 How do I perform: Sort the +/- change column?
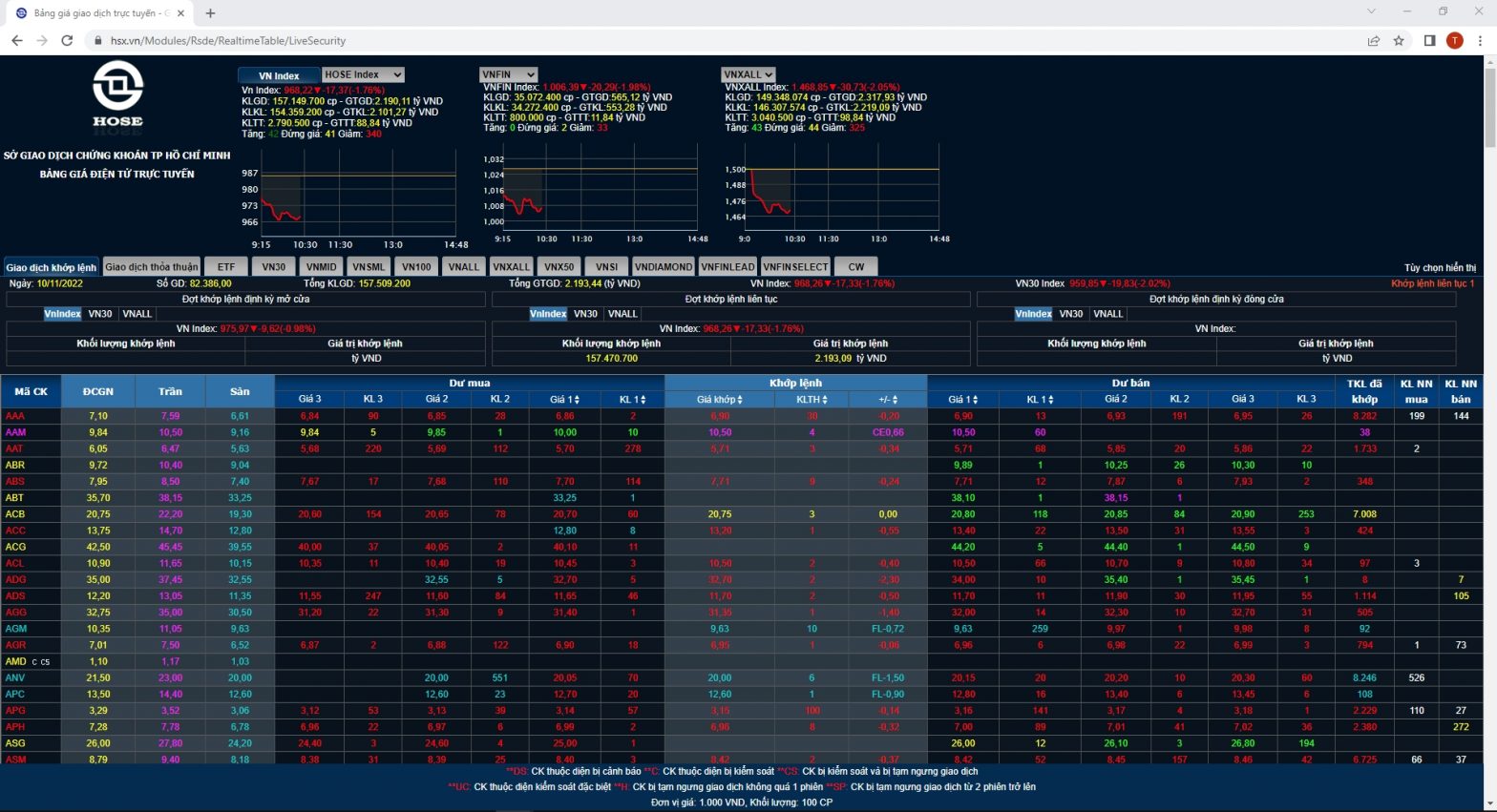tap(888, 399)
